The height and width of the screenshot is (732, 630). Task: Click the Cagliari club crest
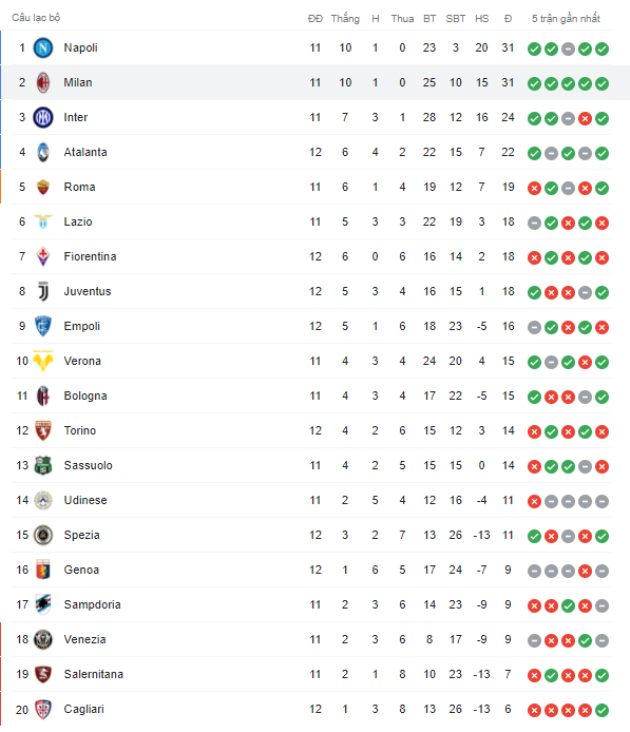(43, 710)
